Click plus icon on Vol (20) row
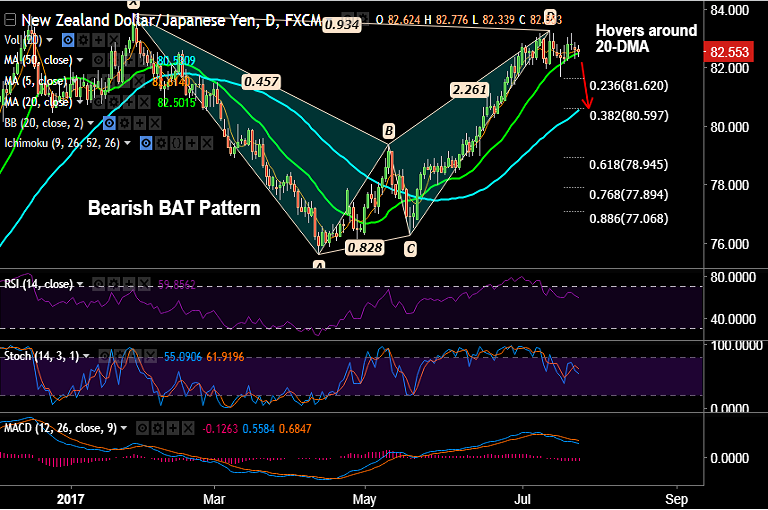The width and height of the screenshot is (768, 510). 98,40
